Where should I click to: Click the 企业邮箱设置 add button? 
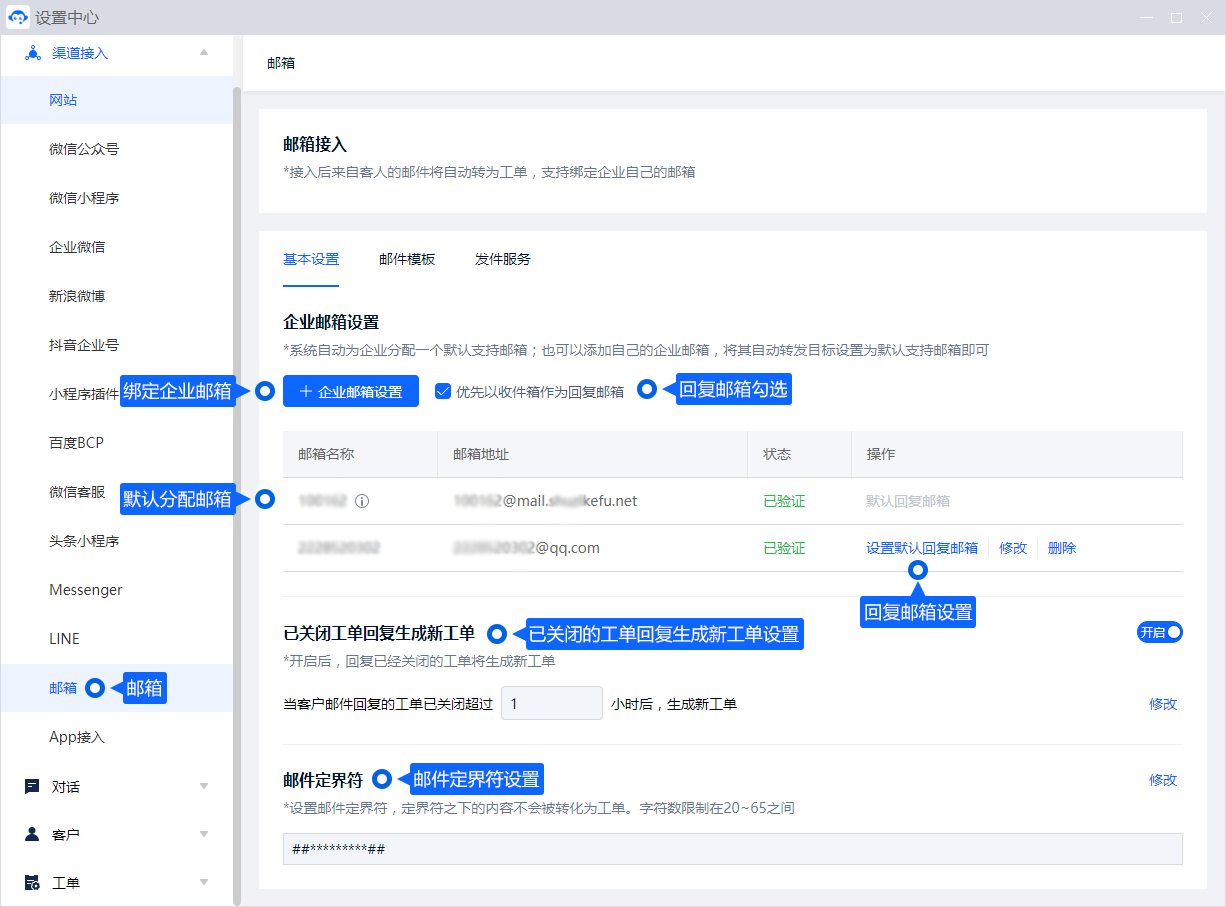[x=350, y=392]
